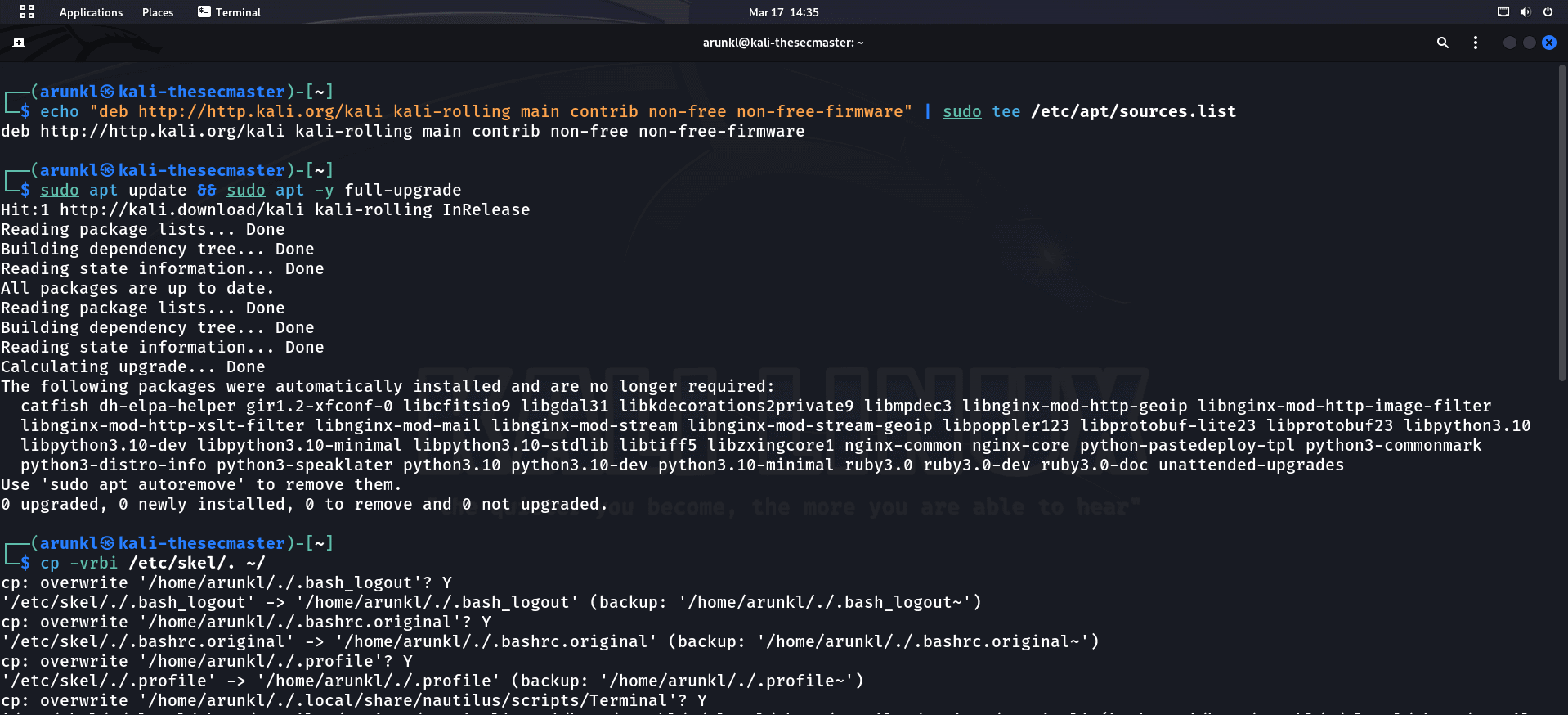Click the package name libnginx-mod-http-image-filter
Image resolution: width=1568 pixels, height=715 pixels.
1344,406
